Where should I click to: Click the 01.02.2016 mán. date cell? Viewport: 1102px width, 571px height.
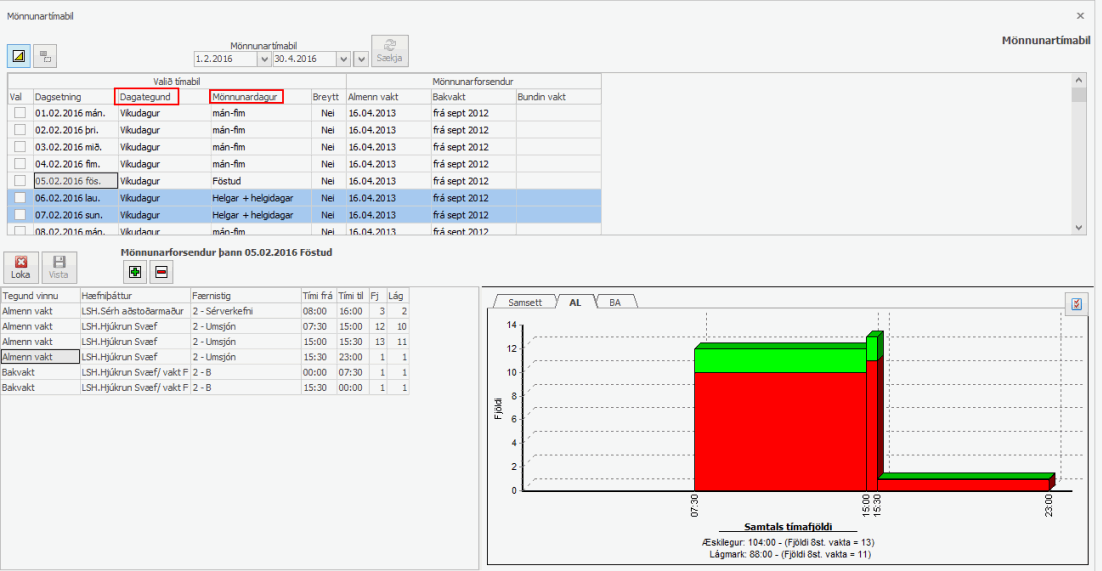point(75,113)
